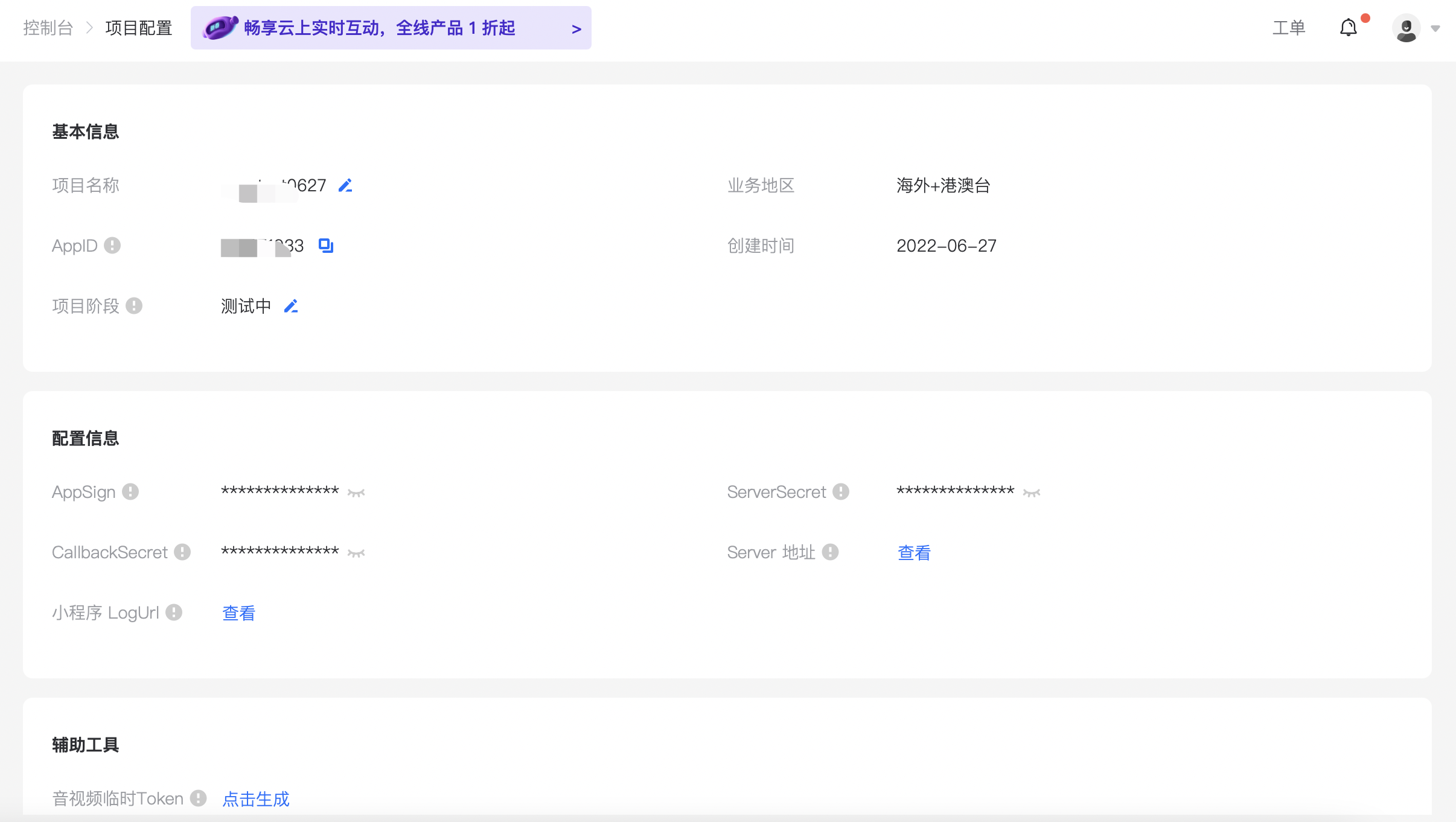Click the AppID info tooltip icon
The image size is (1456, 822).
coord(112,246)
